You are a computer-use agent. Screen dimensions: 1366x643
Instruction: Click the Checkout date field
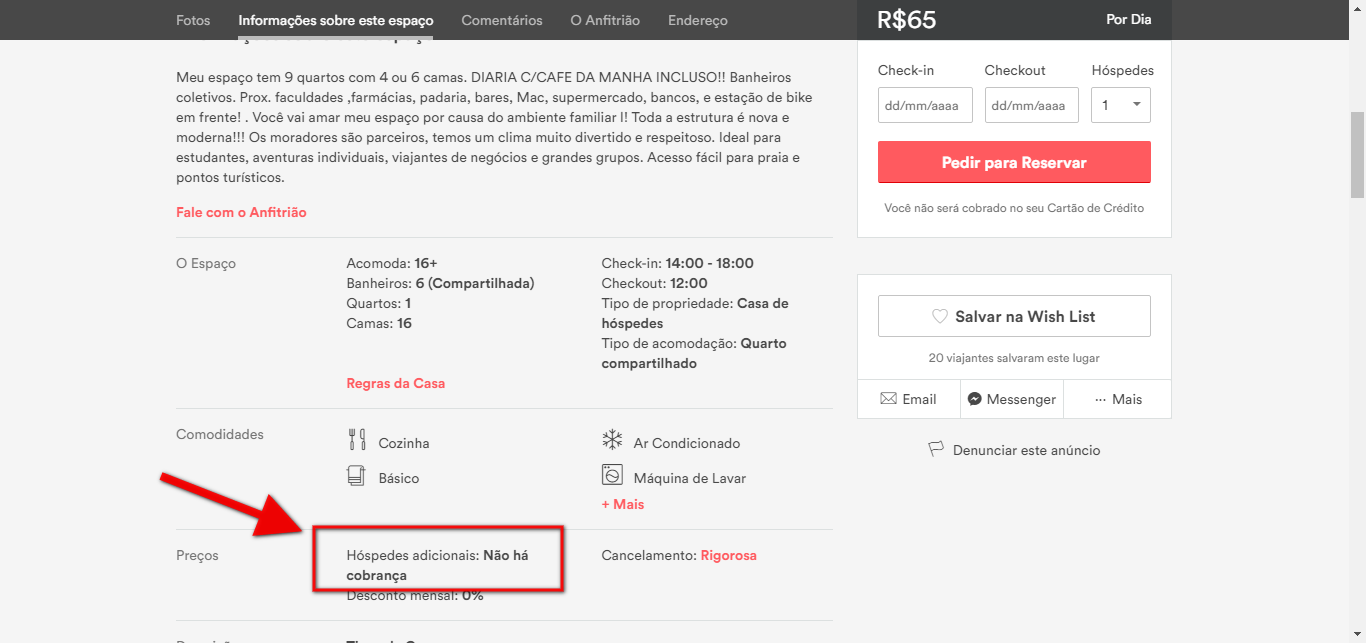1031,105
